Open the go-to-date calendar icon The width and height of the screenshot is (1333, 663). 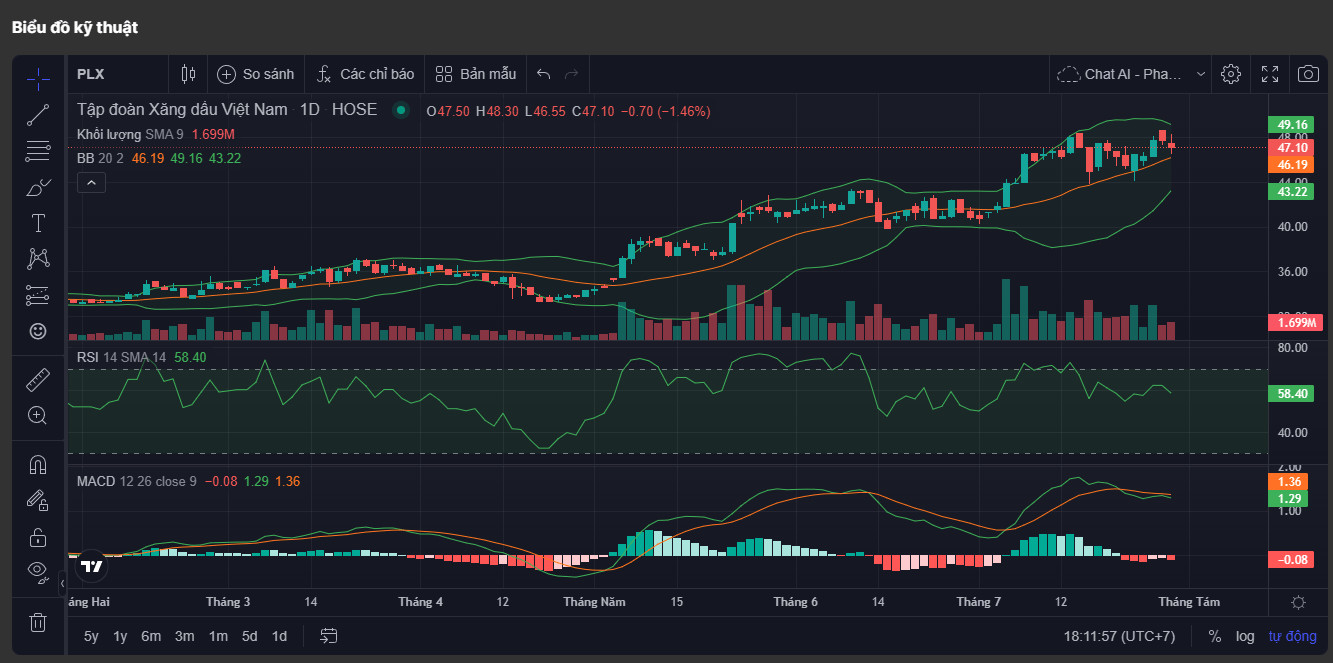[329, 636]
